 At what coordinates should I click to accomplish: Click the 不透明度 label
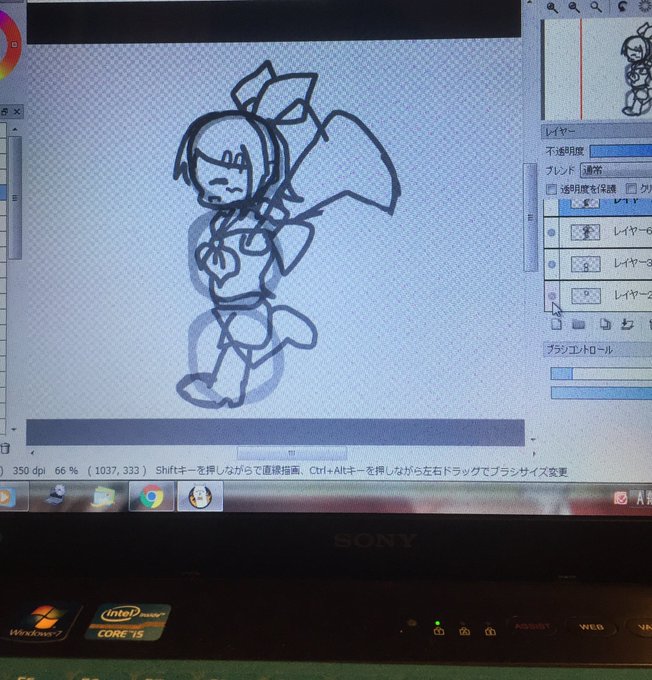564,151
